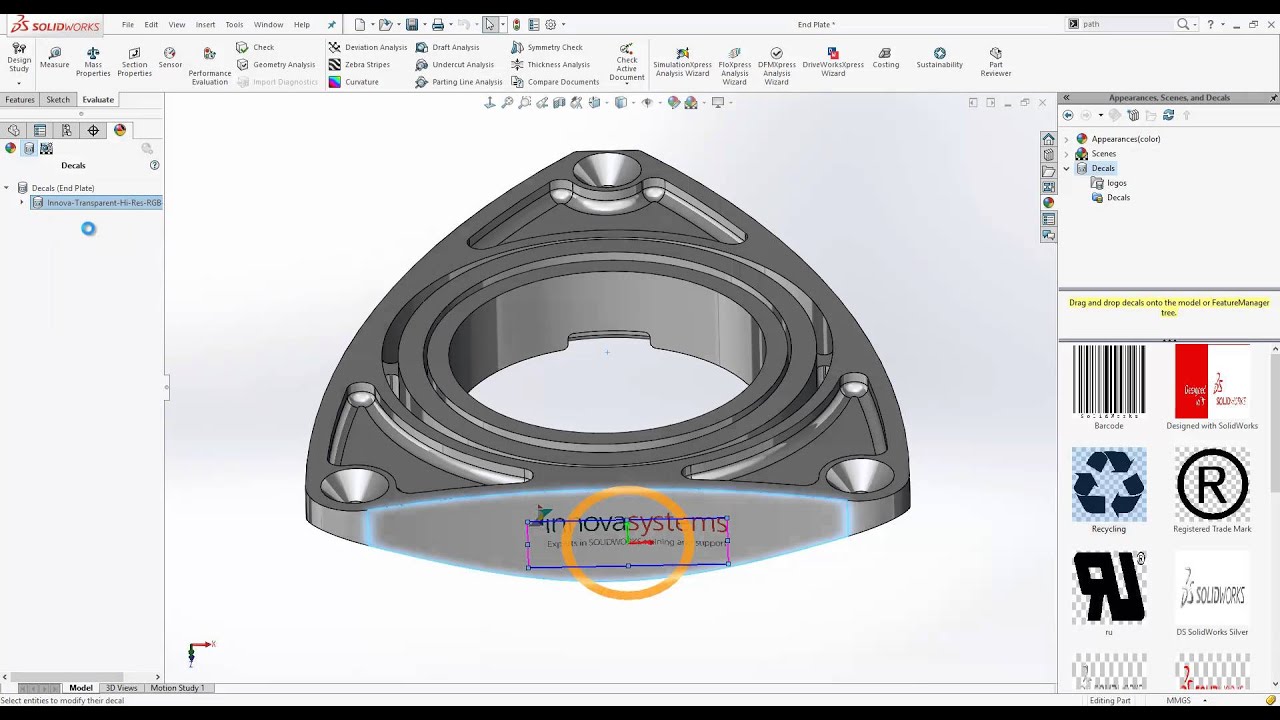
Task: Collapse Decals folder in task pane
Action: pos(1066,168)
